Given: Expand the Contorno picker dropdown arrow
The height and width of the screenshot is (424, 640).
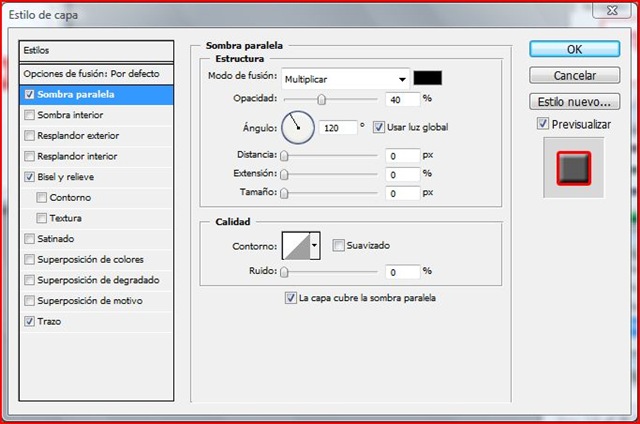Looking at the screenshot, I should (315, 246).
